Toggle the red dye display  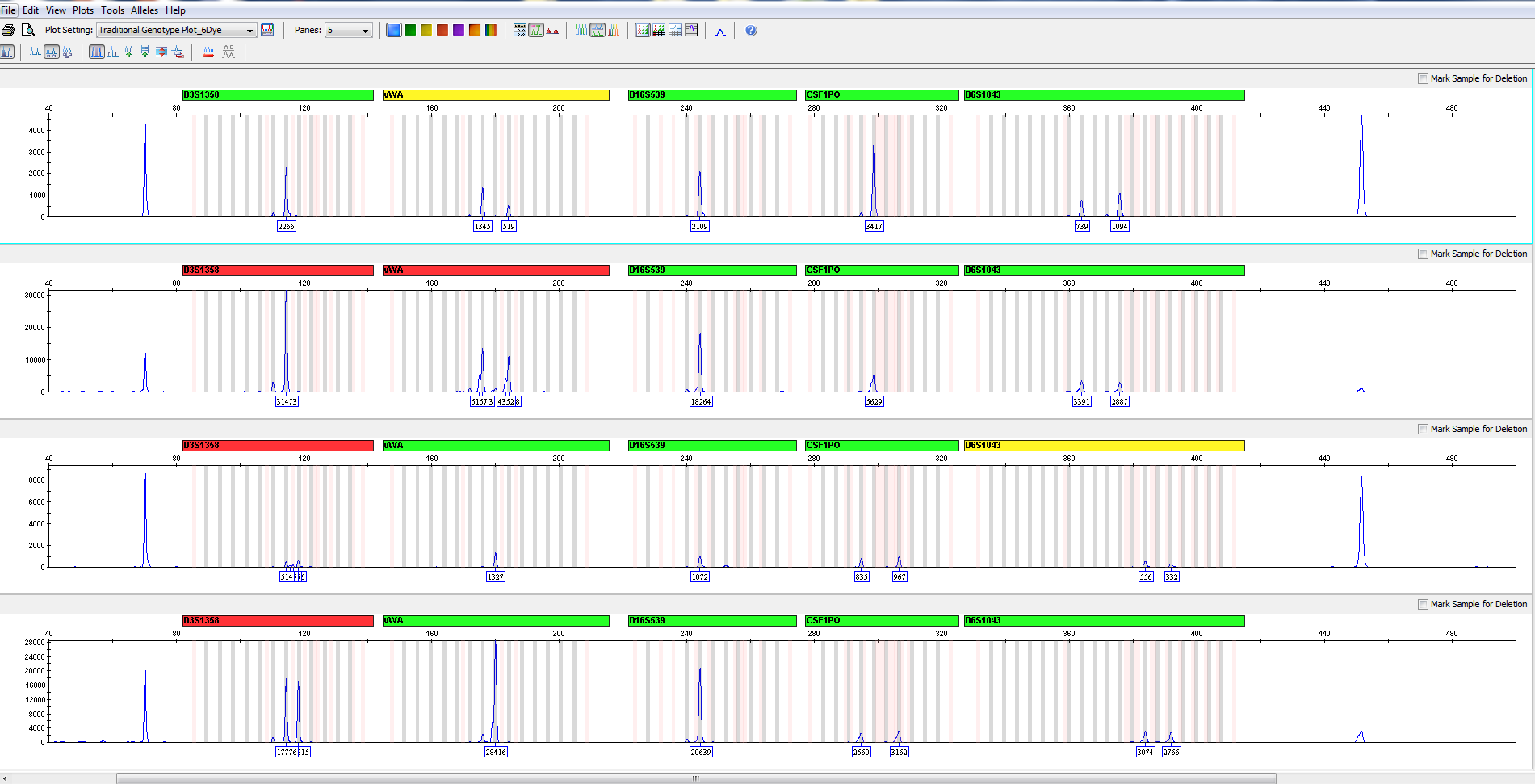[442, 30]
